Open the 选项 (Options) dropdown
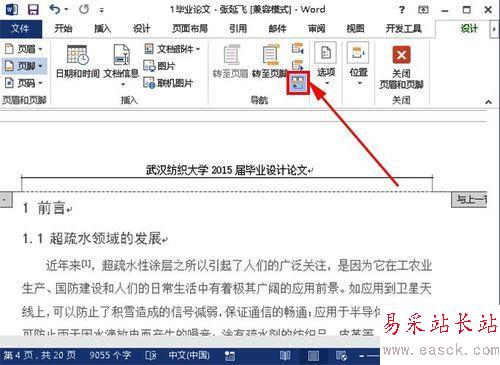 326,64
